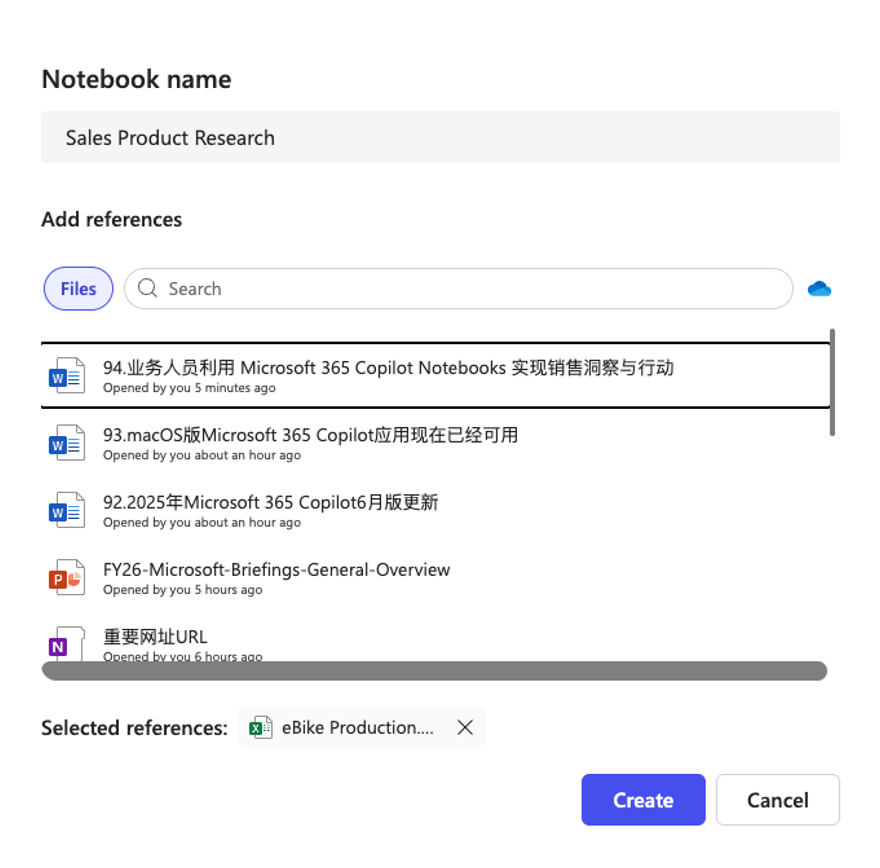The height and width of the screenshot is (868, 880).
Task: Click the references Search box
Action: tap(459, 288)
